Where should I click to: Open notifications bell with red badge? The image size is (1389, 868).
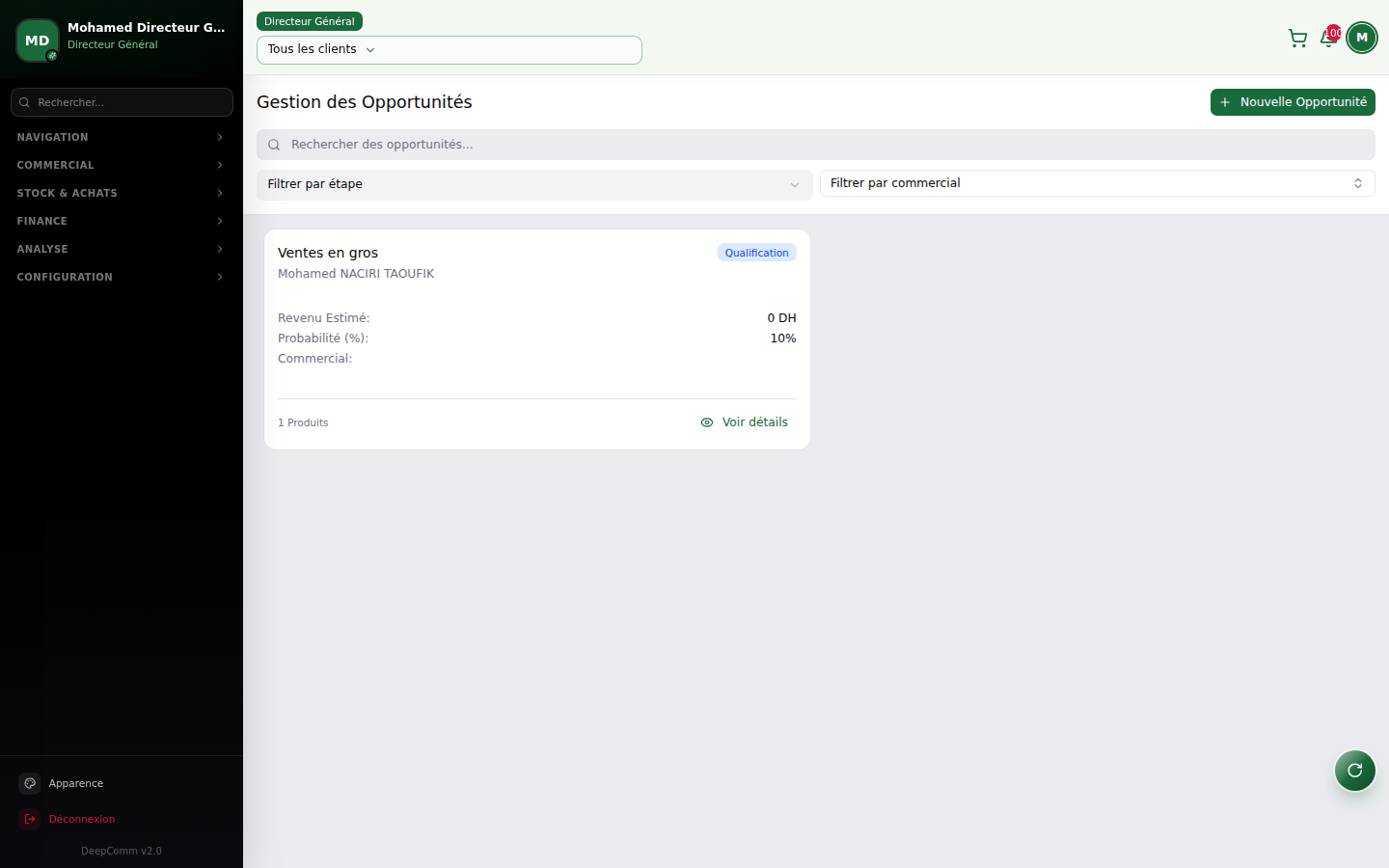[1328, 38]
